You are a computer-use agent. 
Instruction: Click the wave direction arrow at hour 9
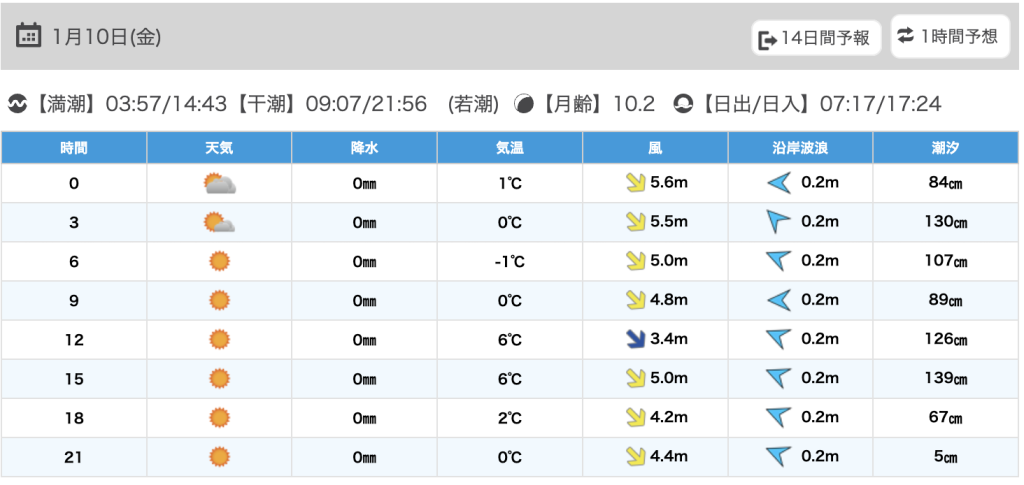click(x=778, y=300)
